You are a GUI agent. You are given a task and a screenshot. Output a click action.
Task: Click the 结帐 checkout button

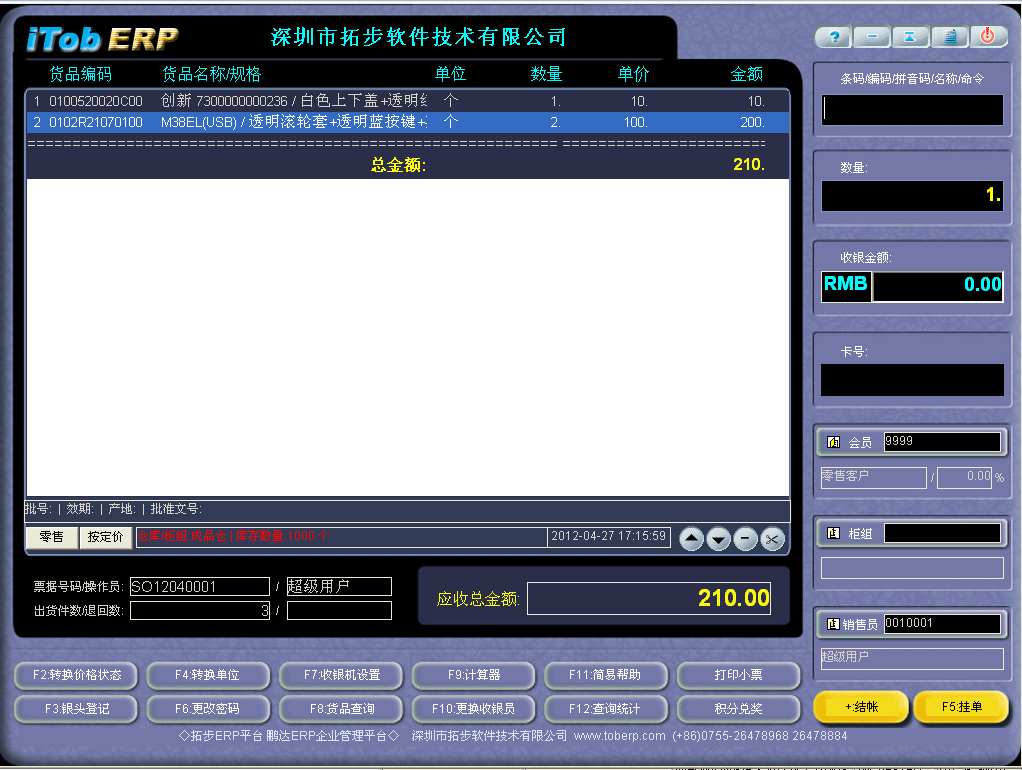[x=860, y=706]
